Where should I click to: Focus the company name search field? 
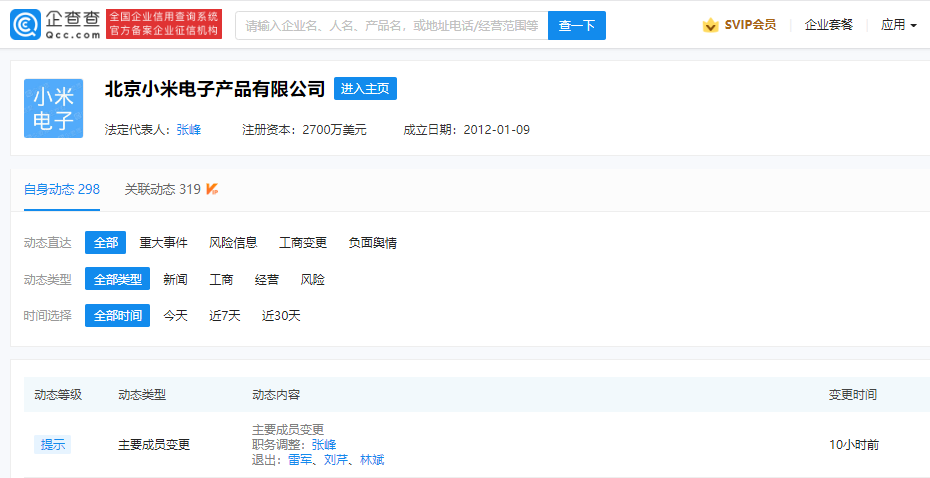pyautogui.click(x=391, y=26)
